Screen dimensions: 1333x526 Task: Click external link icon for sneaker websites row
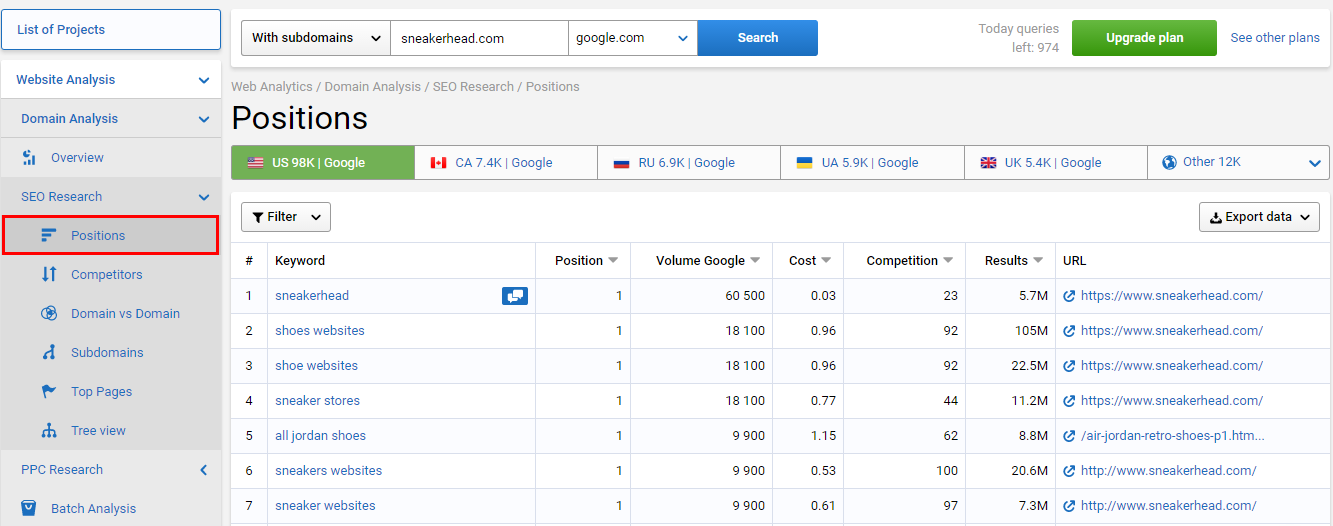1069,506
